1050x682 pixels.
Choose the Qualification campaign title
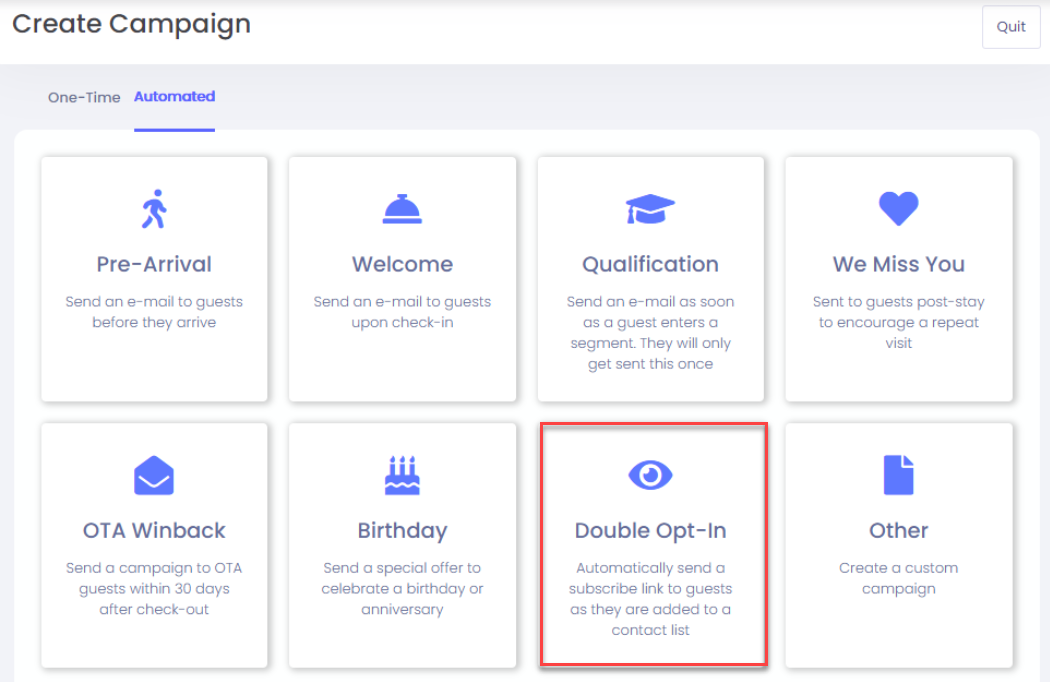[650, 265]
